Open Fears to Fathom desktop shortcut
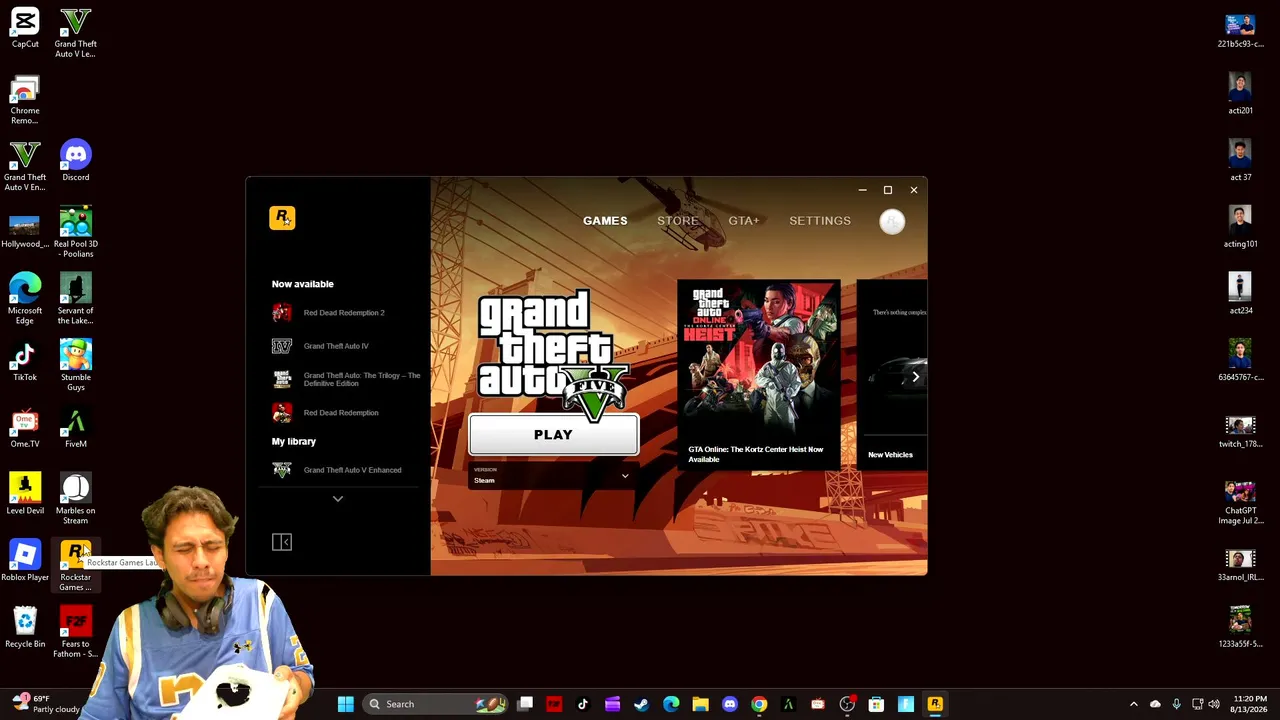1280x720 pixels. (x=75, y=632)
